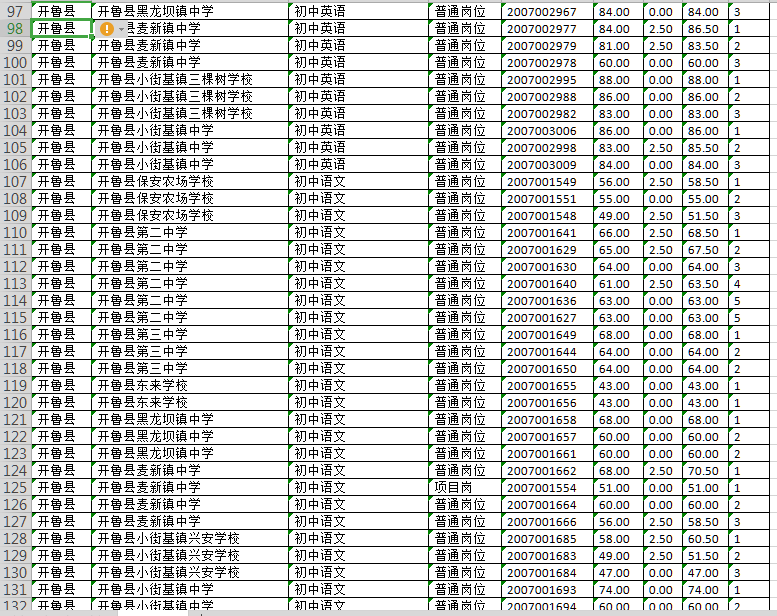Click 开鲁县保安农场学校 cell in row 107
The height and width of the screenshot is (616, 777).
(x=190, y=181)
